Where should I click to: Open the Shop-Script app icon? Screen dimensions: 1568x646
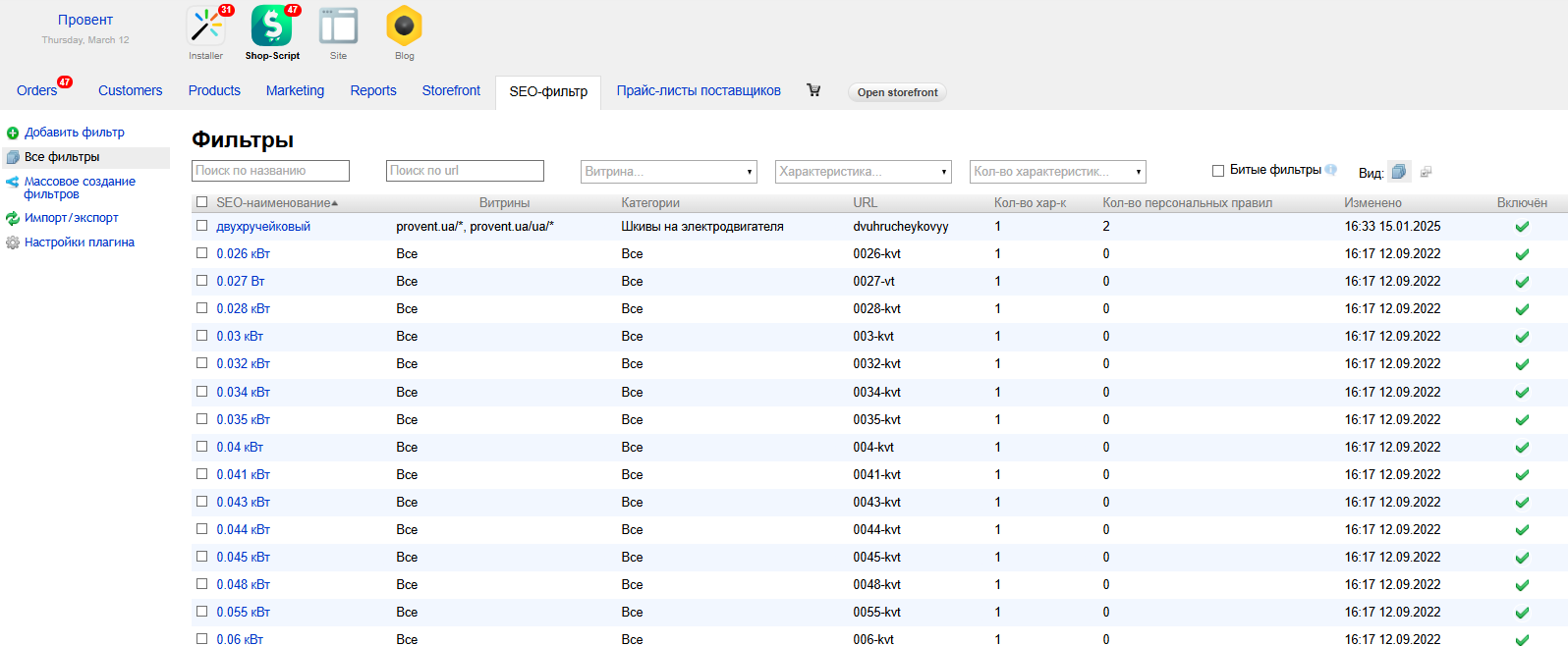(272, 27)
